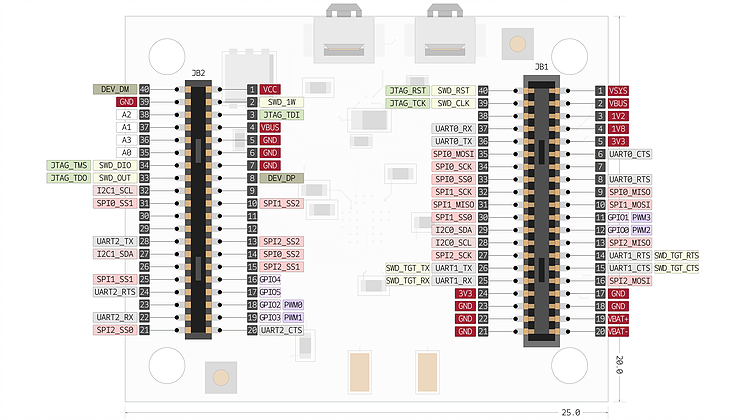This screenshot has height=420, width=741.
Task: Click the JB2 connector header
Action: (x=198, y=210)
